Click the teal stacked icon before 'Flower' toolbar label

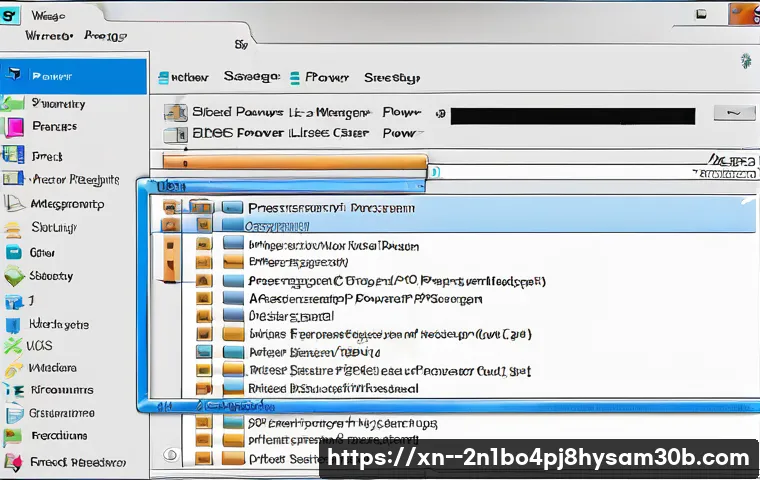[295, 78]
